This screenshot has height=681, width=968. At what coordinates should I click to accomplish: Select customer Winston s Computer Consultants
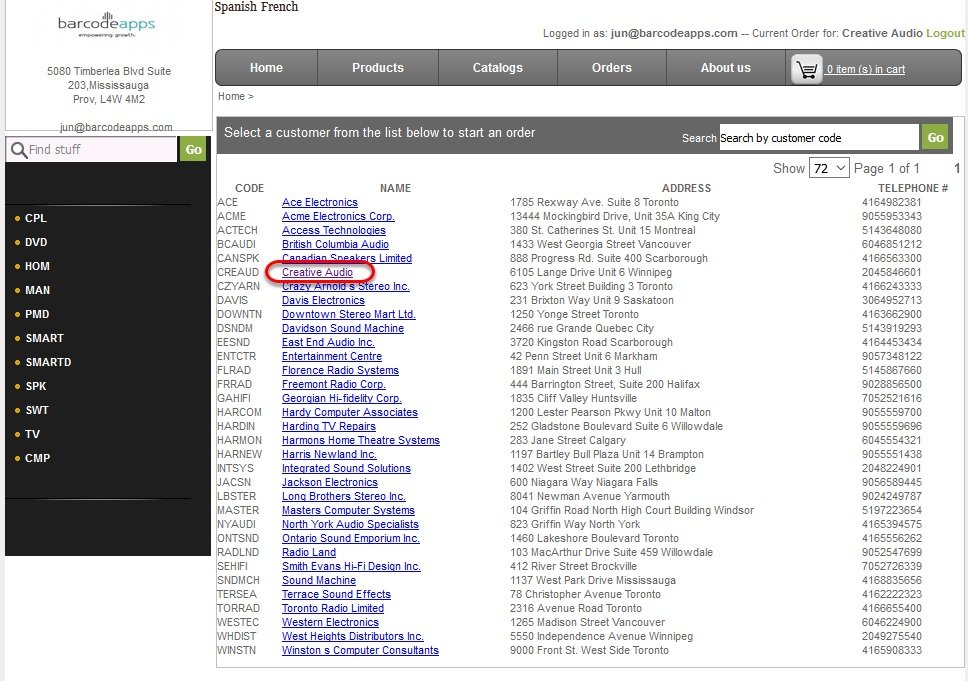click(x=361, y=651)
